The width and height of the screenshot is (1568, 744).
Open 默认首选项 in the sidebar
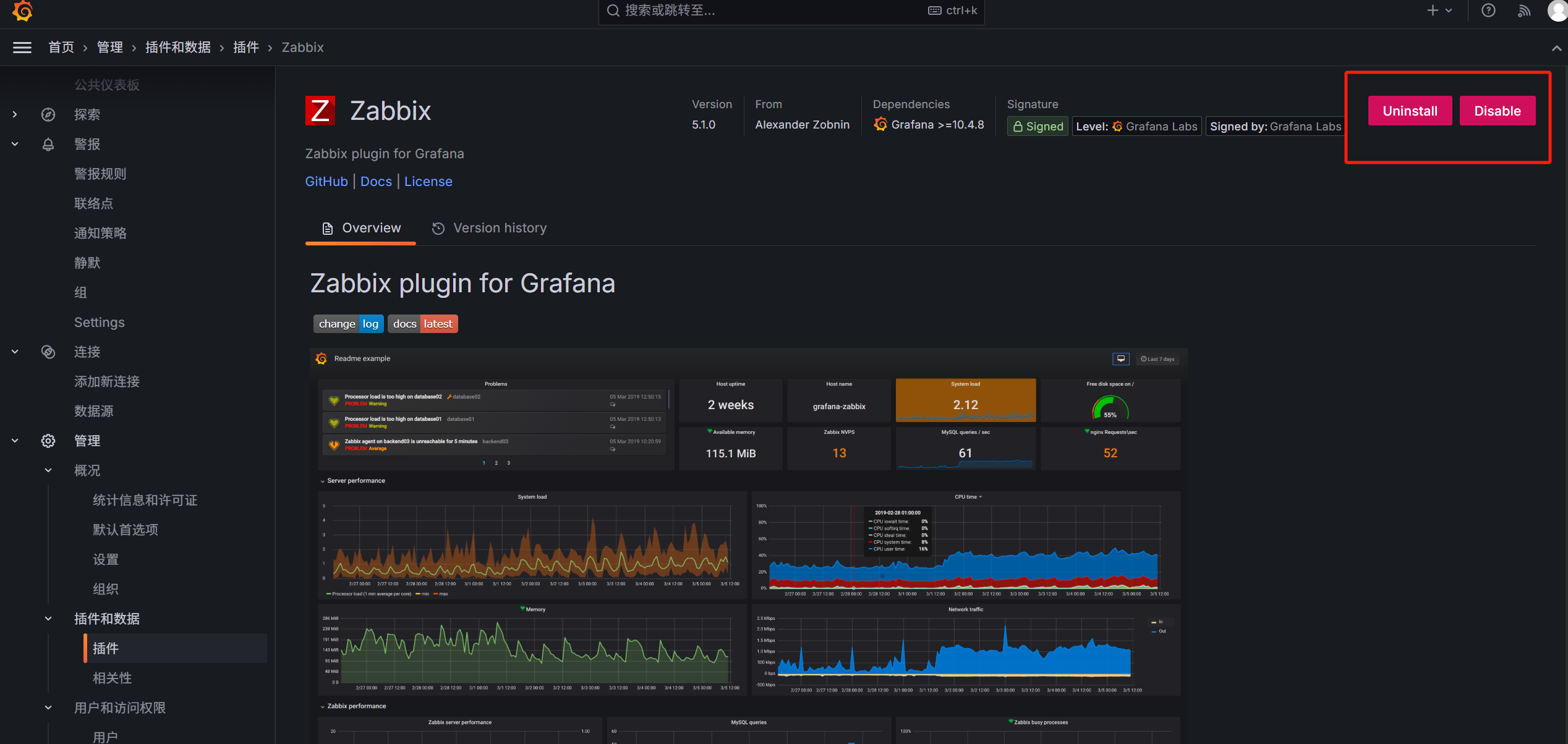(126, 530)
